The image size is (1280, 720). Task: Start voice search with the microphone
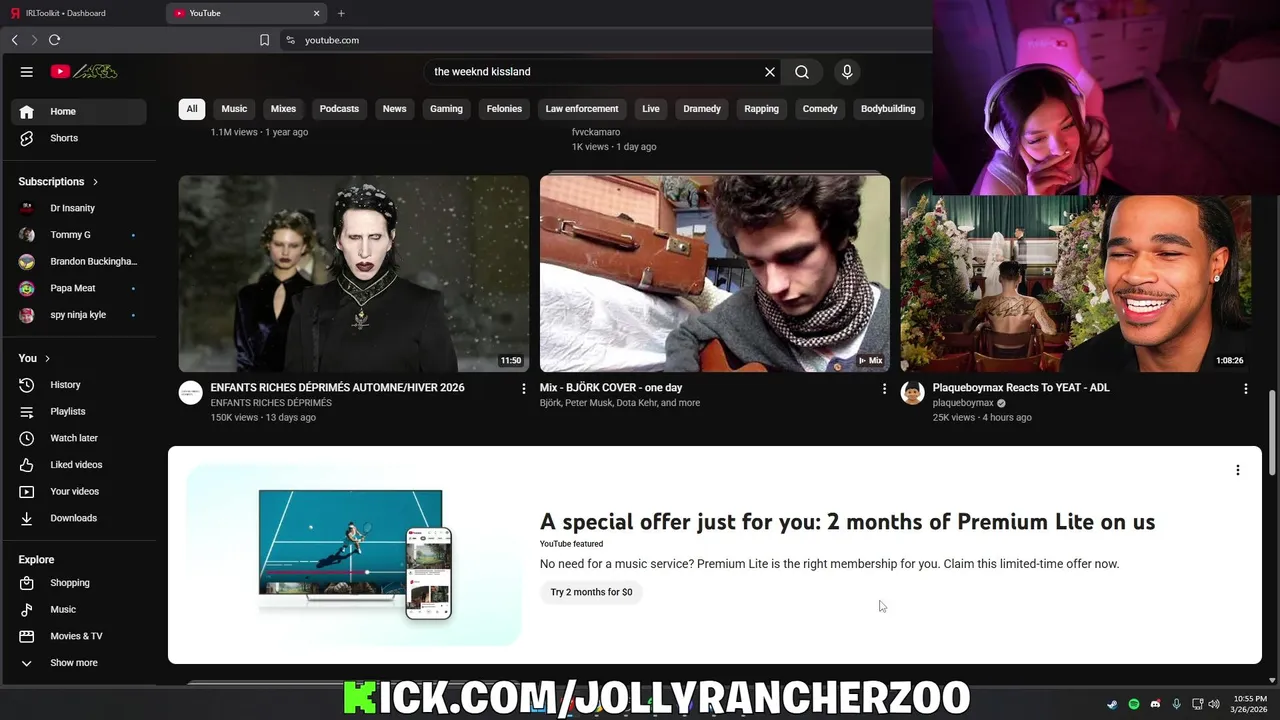(x=847, y=72)
